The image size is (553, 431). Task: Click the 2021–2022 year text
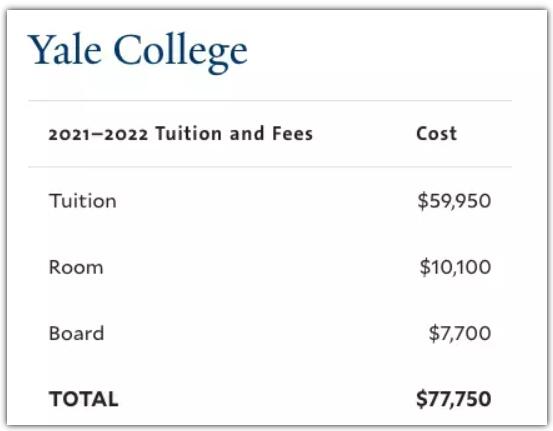[x=98, y=134]
